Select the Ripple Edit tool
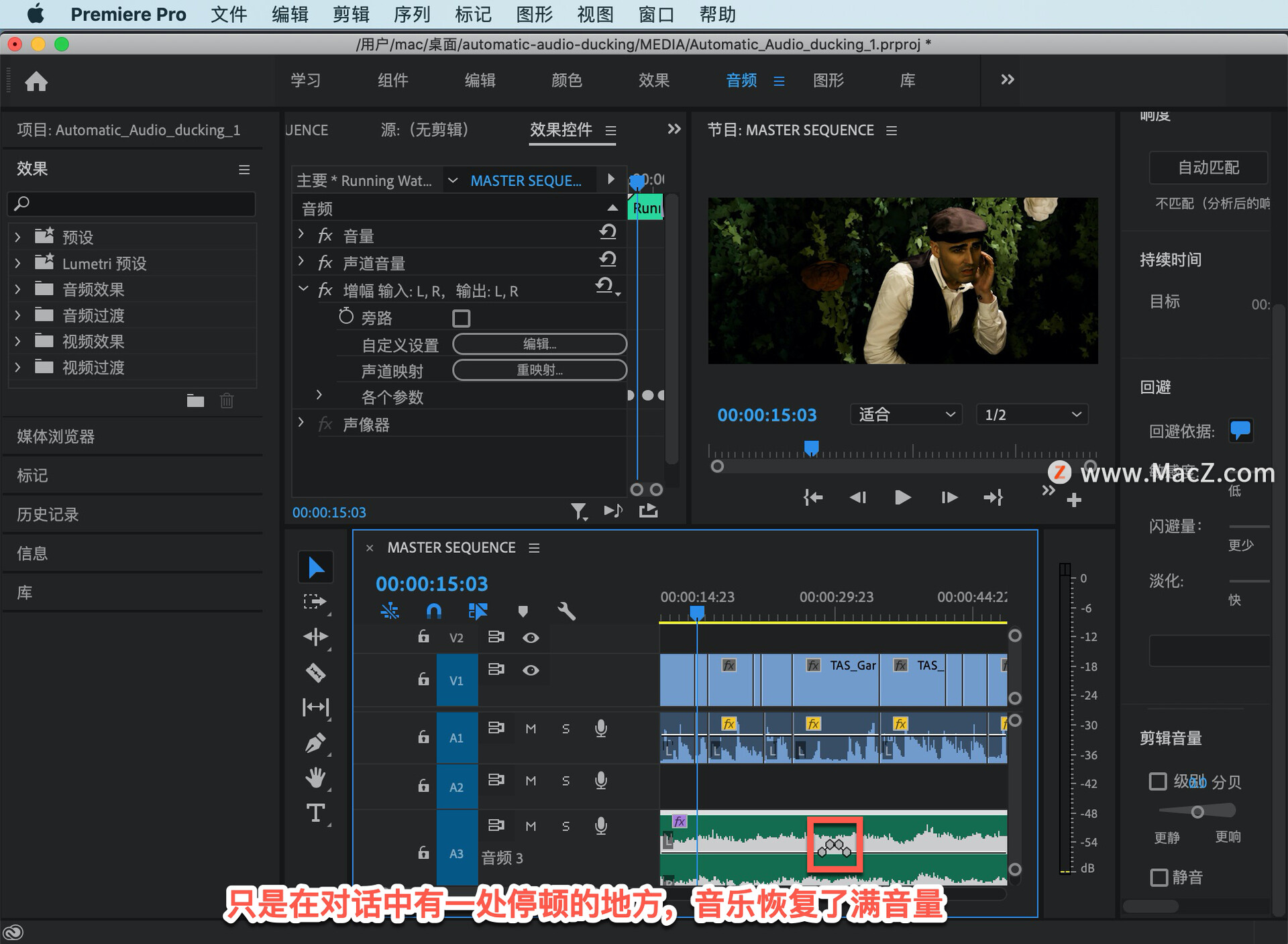Screen dimensions: 1288x944 coord(315,637)
